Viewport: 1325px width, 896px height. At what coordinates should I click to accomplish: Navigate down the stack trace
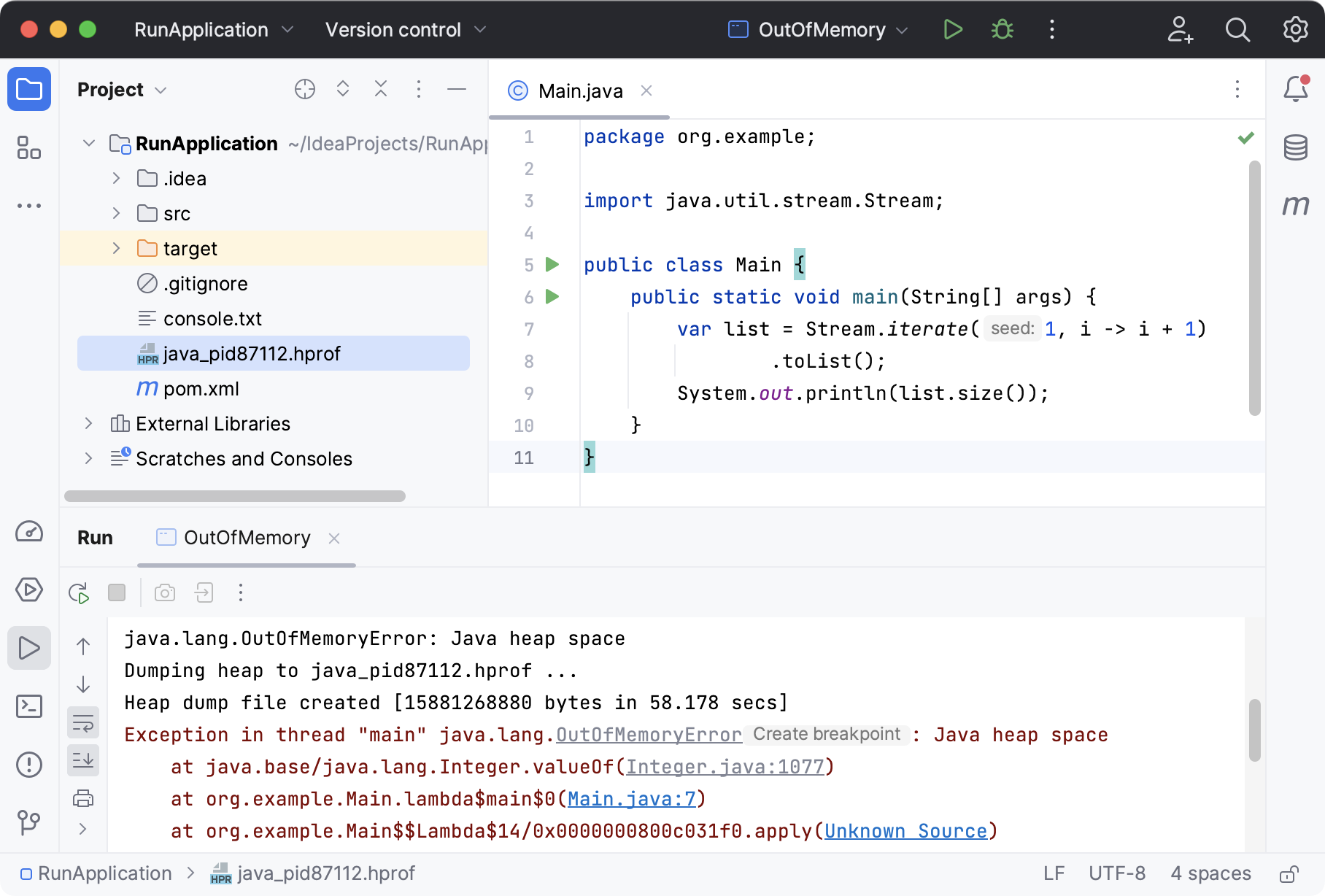pos(83,684)
